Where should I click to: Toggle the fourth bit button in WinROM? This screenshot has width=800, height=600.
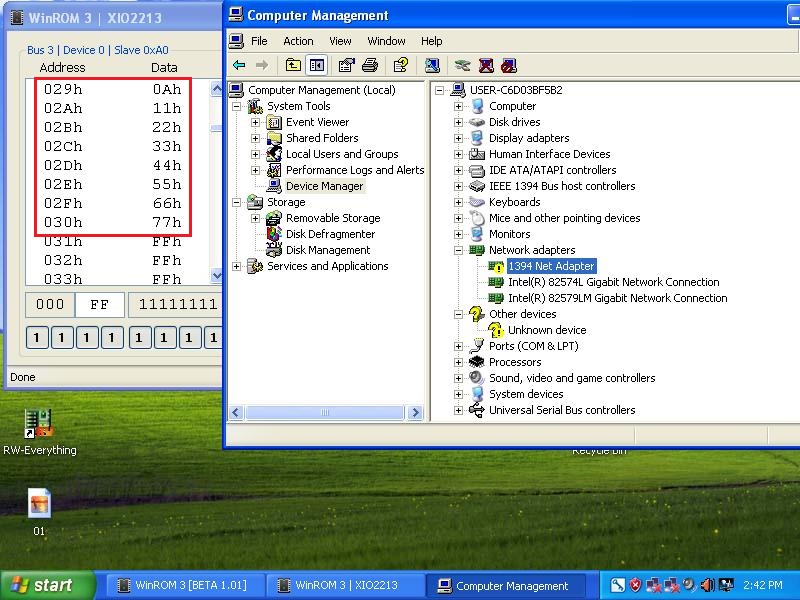click(112, 338)
